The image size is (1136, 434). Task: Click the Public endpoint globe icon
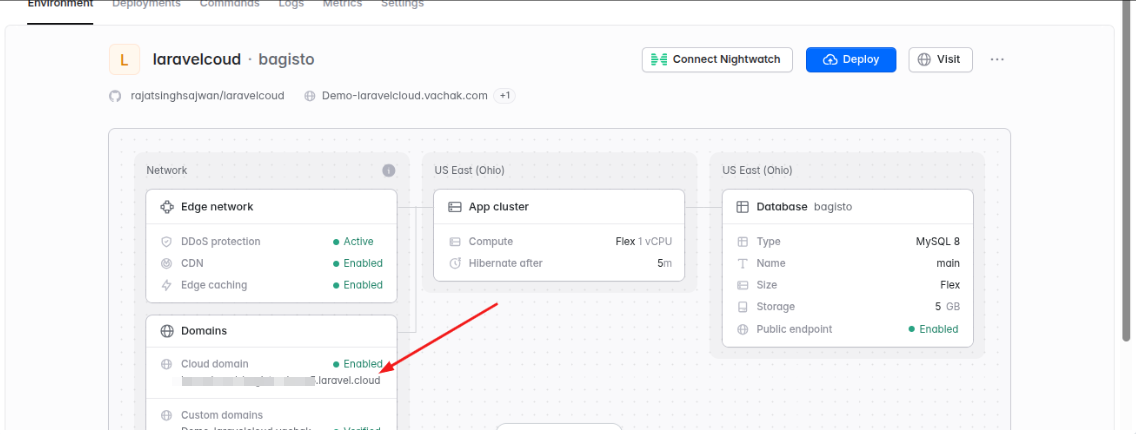[x=742, y=329]
